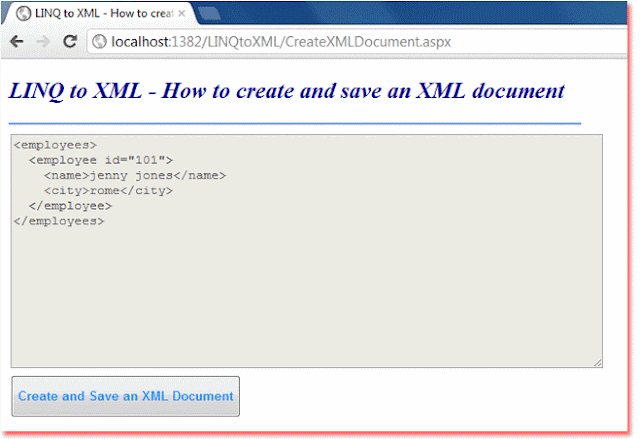Go back with the browser back arrow
The width and height of the screenshot is (640, 439).
[x=17, y=41]
